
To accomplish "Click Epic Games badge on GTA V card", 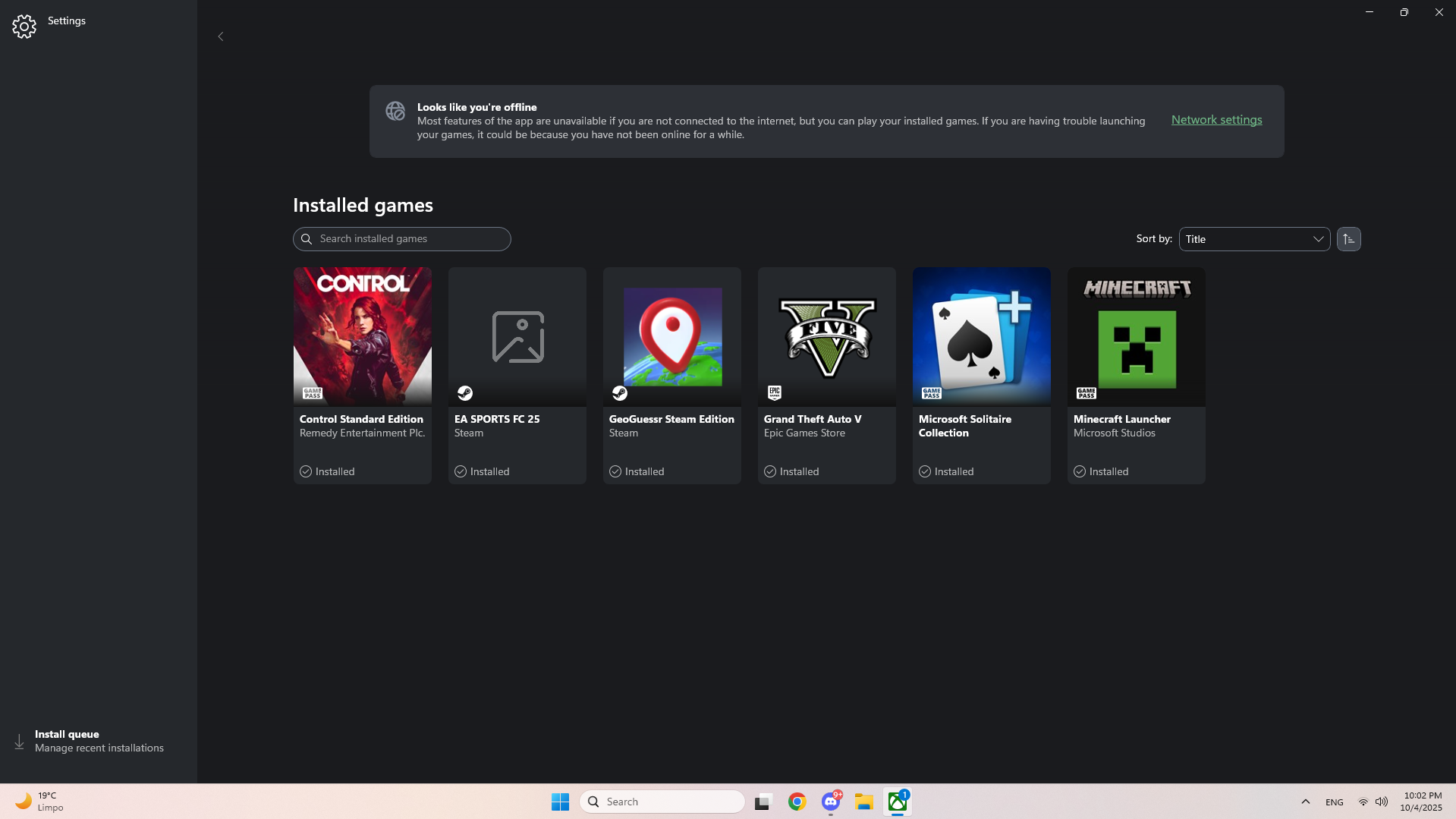I will [x=775, y=392].
